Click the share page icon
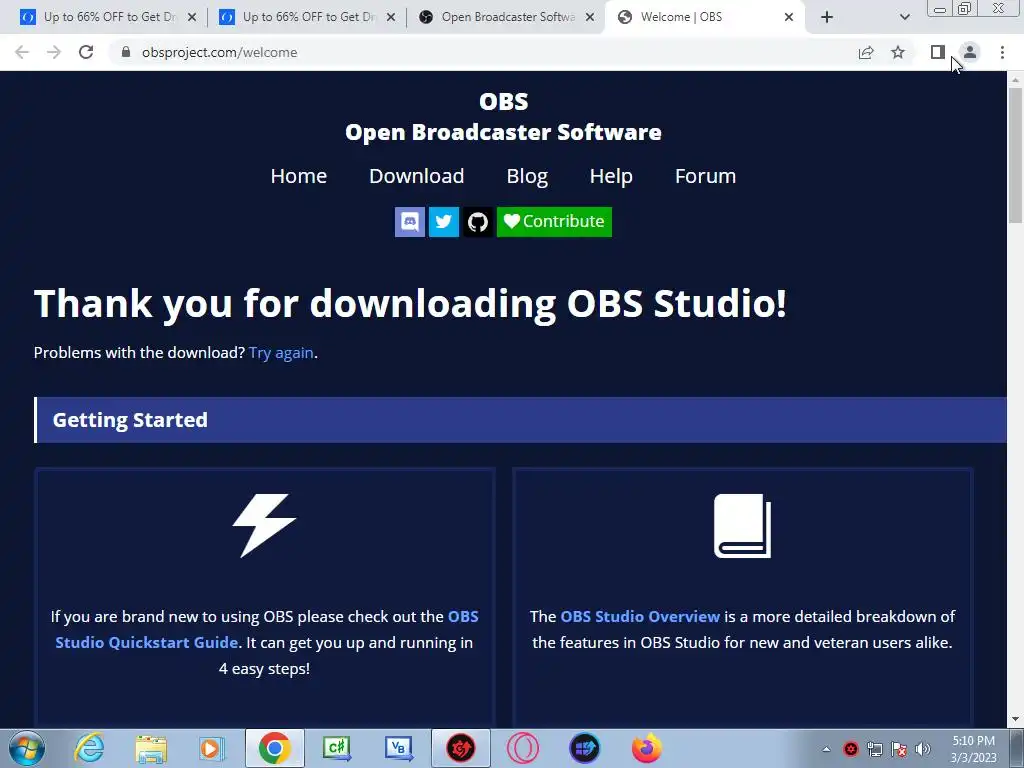 click(866, 52)
